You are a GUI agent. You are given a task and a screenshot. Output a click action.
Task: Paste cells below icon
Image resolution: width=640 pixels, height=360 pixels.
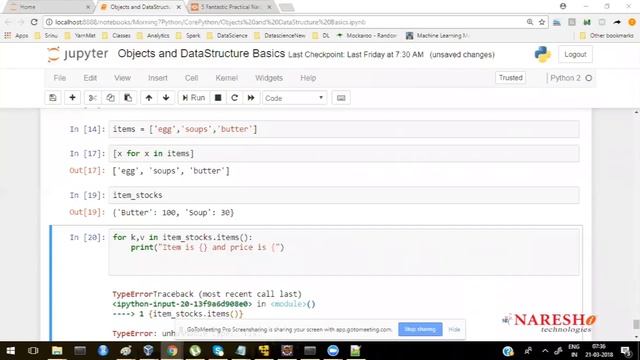tap(128, 98)
